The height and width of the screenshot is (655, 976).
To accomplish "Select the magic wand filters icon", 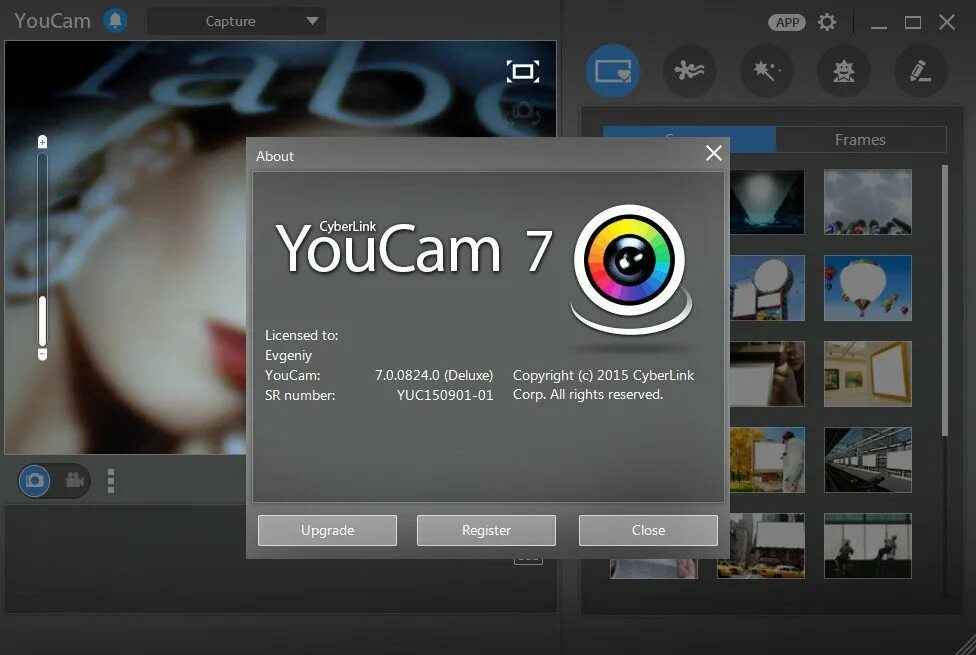I will pyautogui.click(x=767, y=71).
